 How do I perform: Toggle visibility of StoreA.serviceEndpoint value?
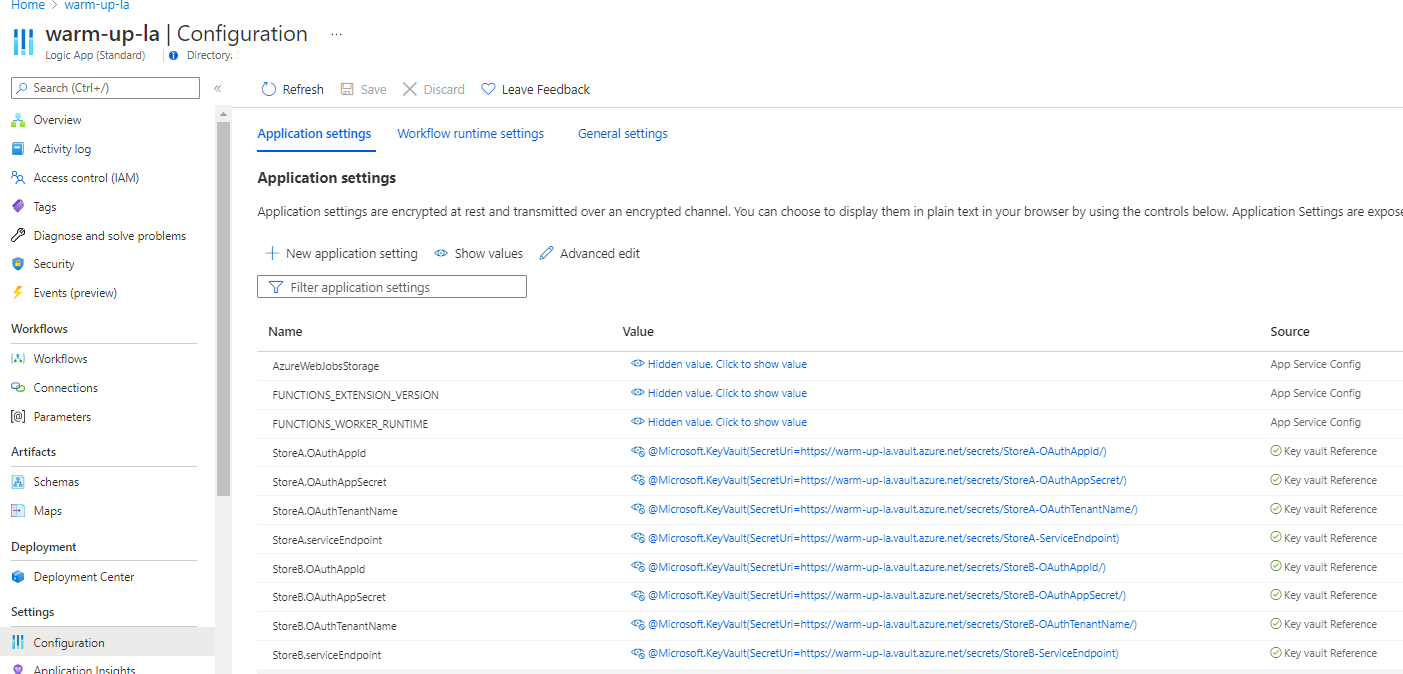tap(637, 538)
